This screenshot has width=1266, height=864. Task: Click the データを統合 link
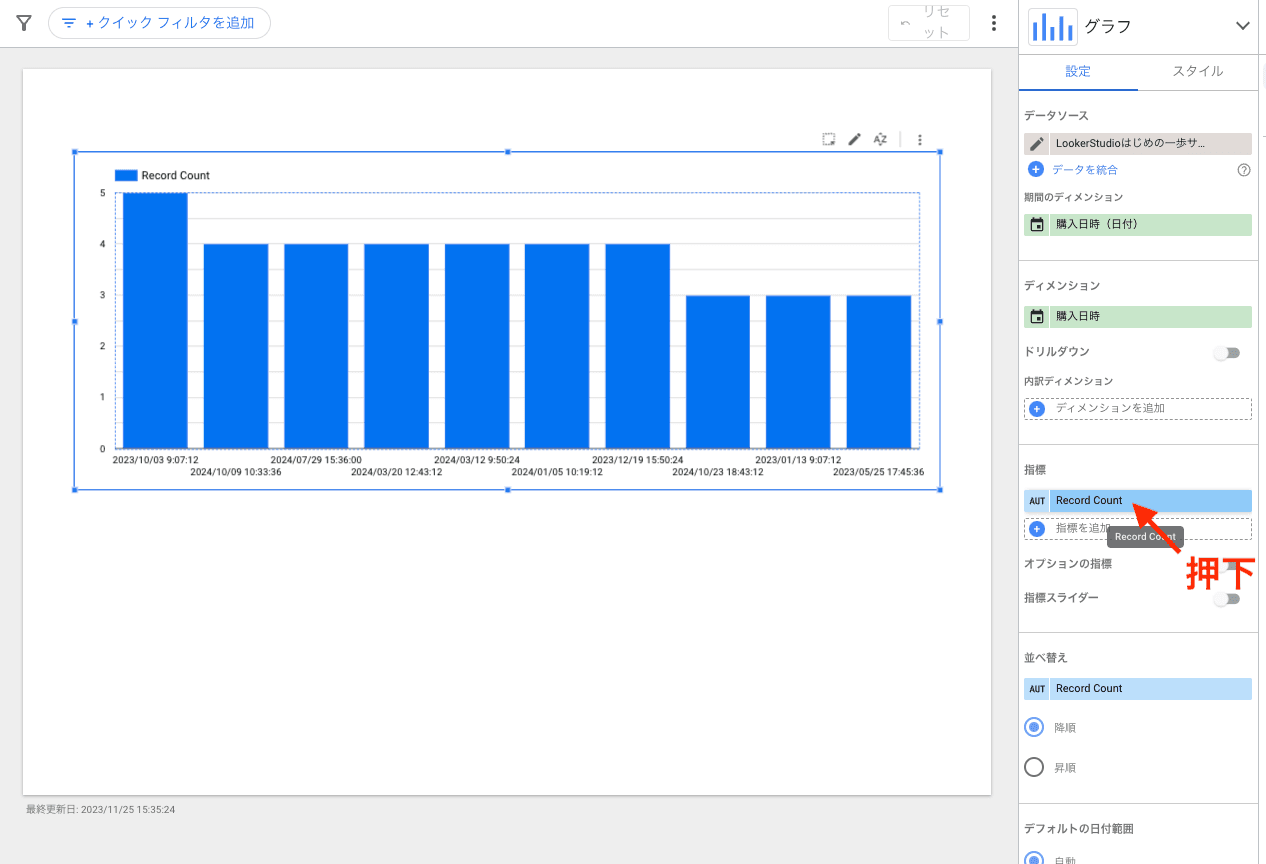tap(1084, 170)
